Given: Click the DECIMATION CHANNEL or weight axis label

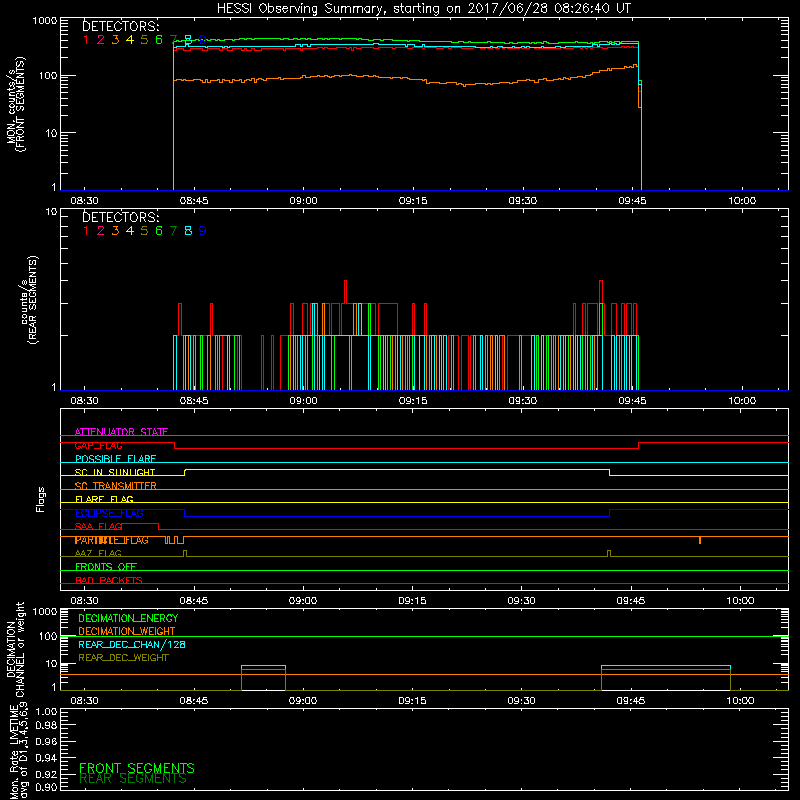Looking at the screenshot, I should [15, 649].
